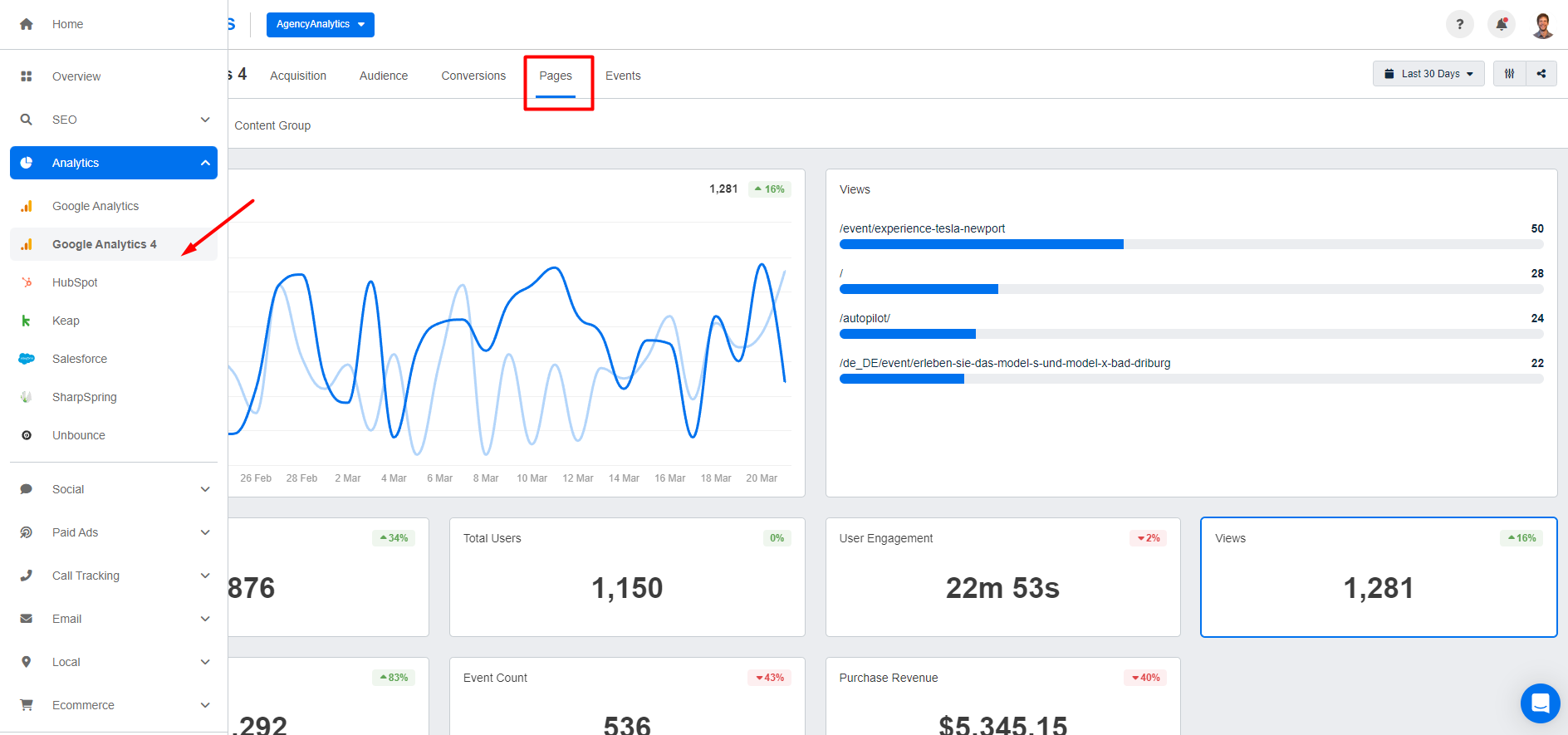Screen dimensions: 1568x735
Task: Switch to the Events tab
Action: click(622, 76)
